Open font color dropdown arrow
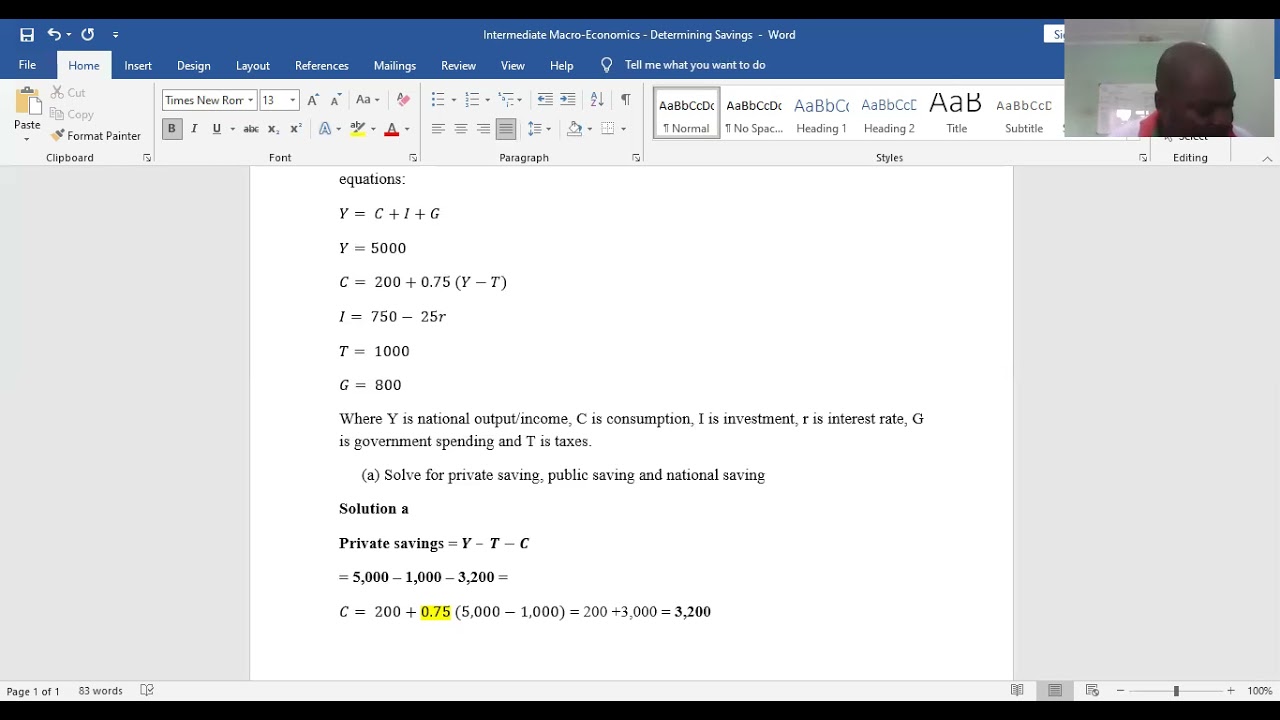This screenshot has height=720, width=1280. (x=406, y=129)
